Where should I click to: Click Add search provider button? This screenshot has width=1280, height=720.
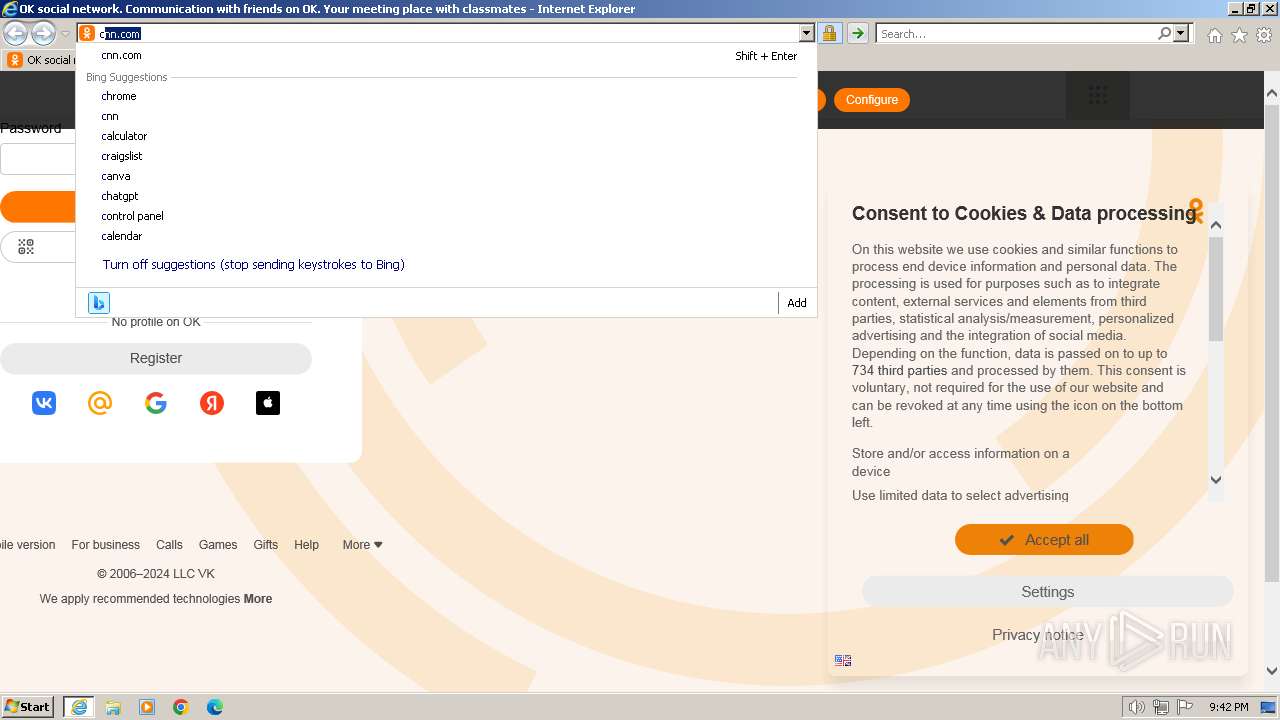pyautogui.click(x=797, y=303)
